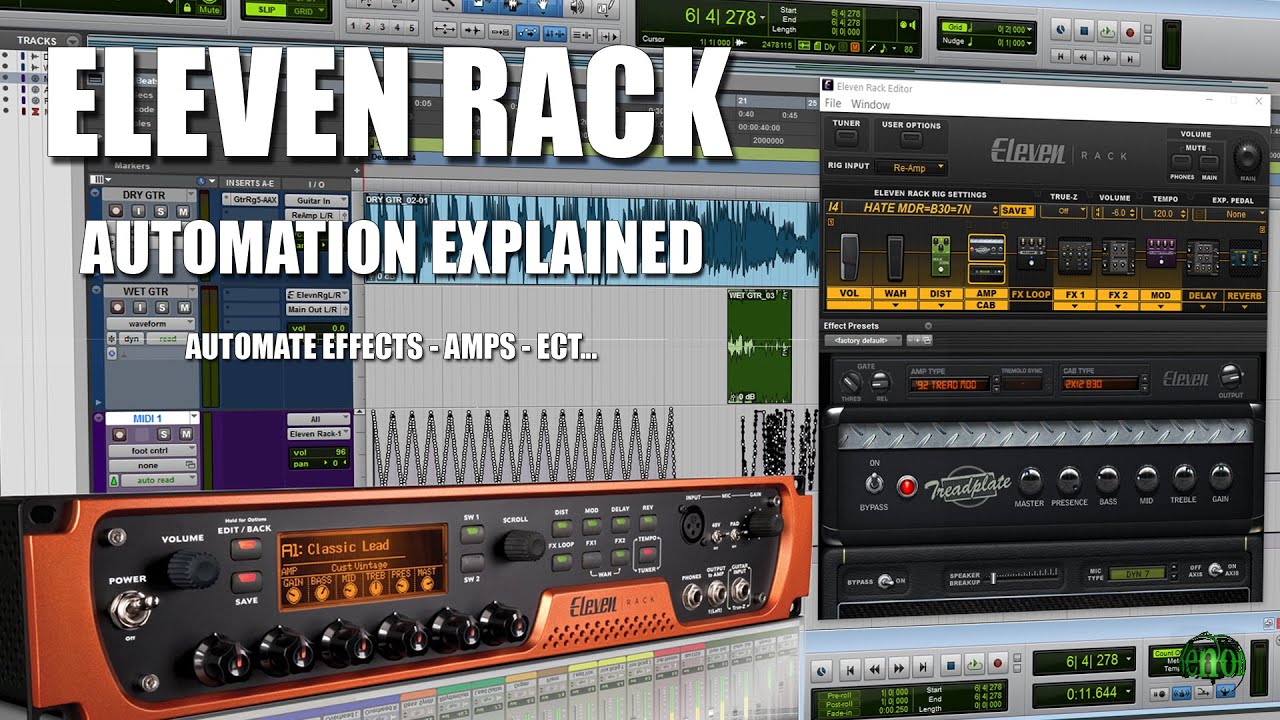Click the Record button in bottom transport

point(996,665)
